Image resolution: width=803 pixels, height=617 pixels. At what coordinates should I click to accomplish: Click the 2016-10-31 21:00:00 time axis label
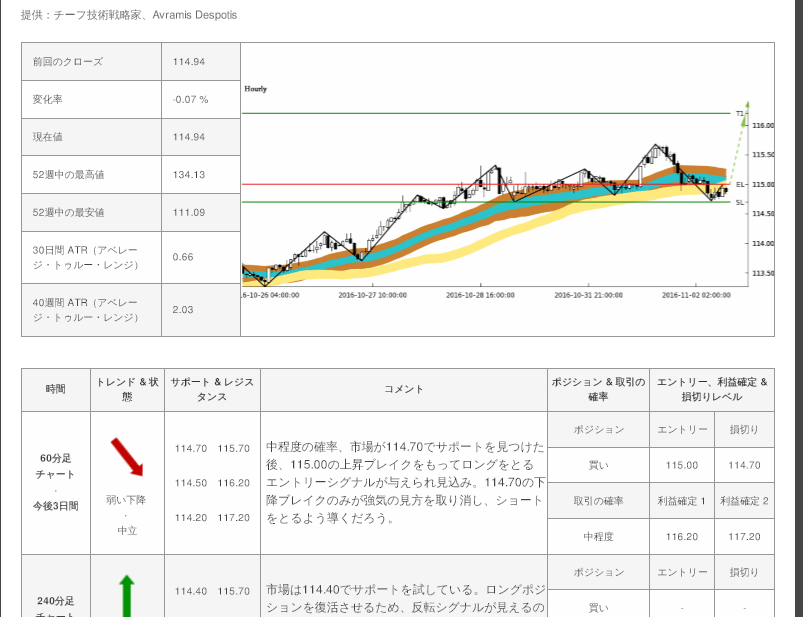588,295
